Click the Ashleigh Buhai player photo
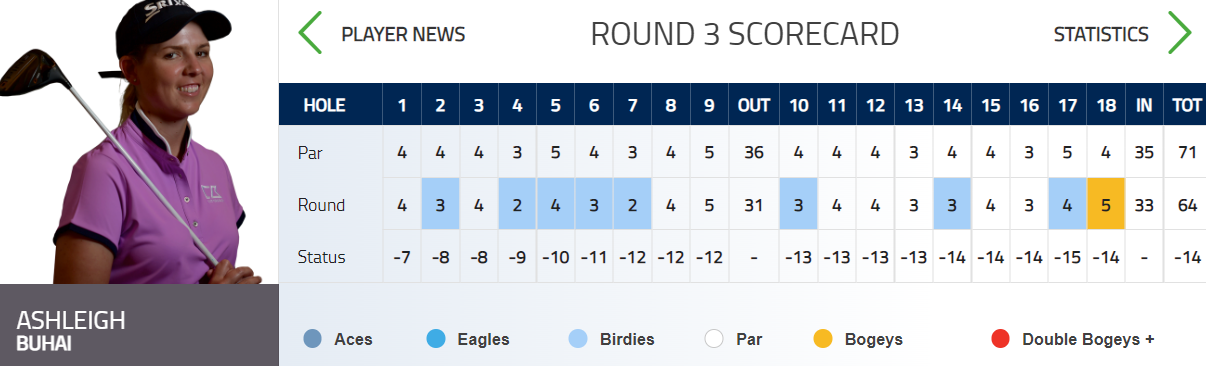This screenshot has height=366, width=1206. (x=139, y=142)
